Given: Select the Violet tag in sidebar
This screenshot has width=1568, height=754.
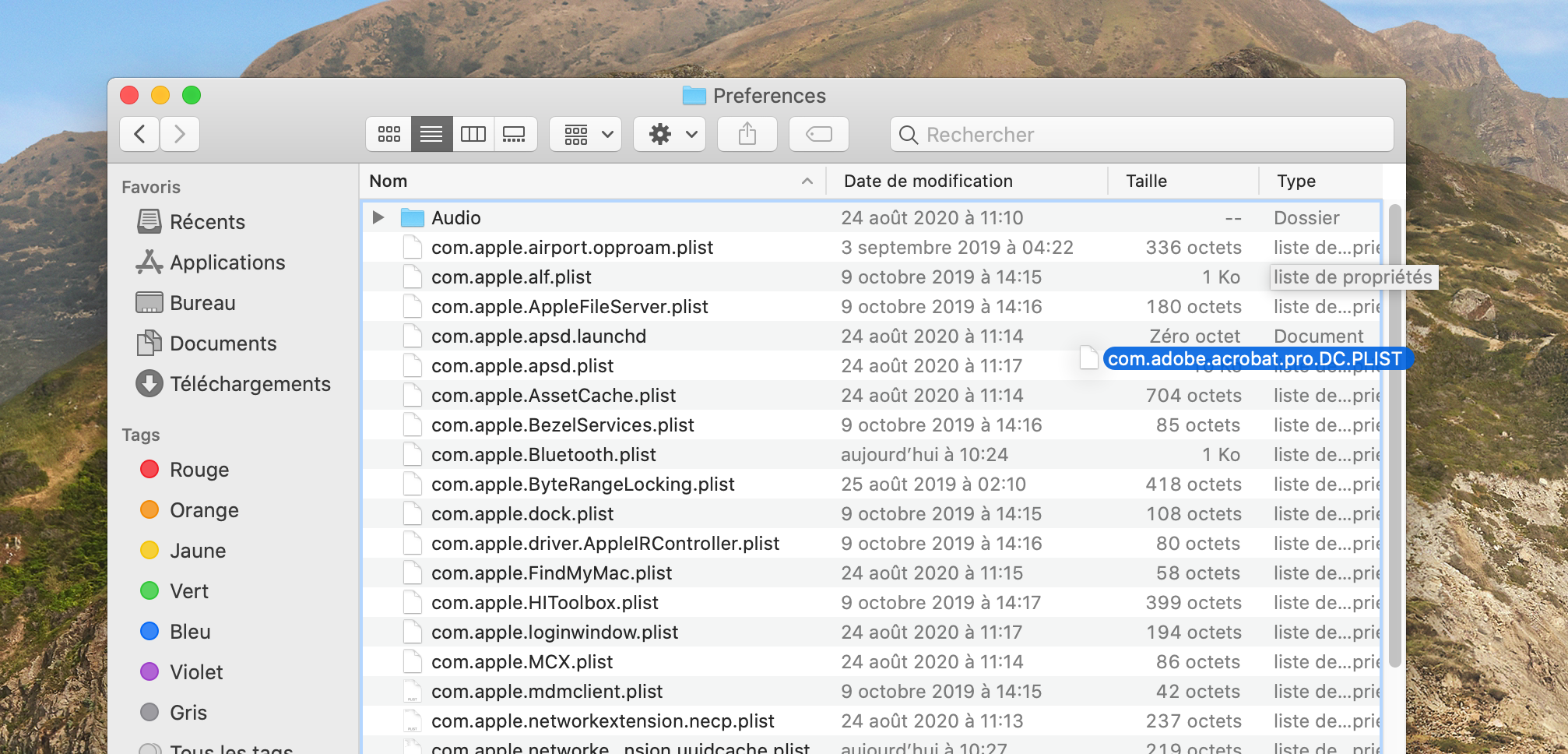Looking at the screenshot, I should pyautogui.click(x=195, y=672).
